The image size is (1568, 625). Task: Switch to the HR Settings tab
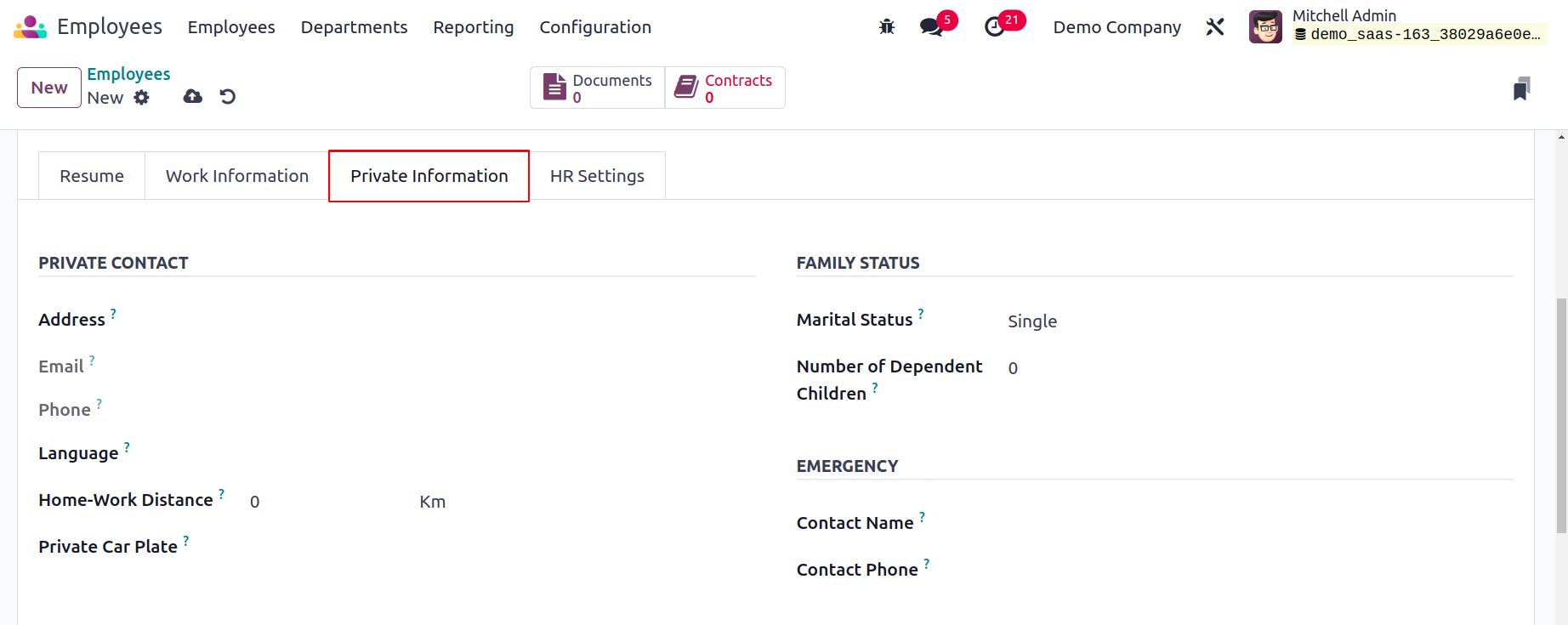(597, 176)
